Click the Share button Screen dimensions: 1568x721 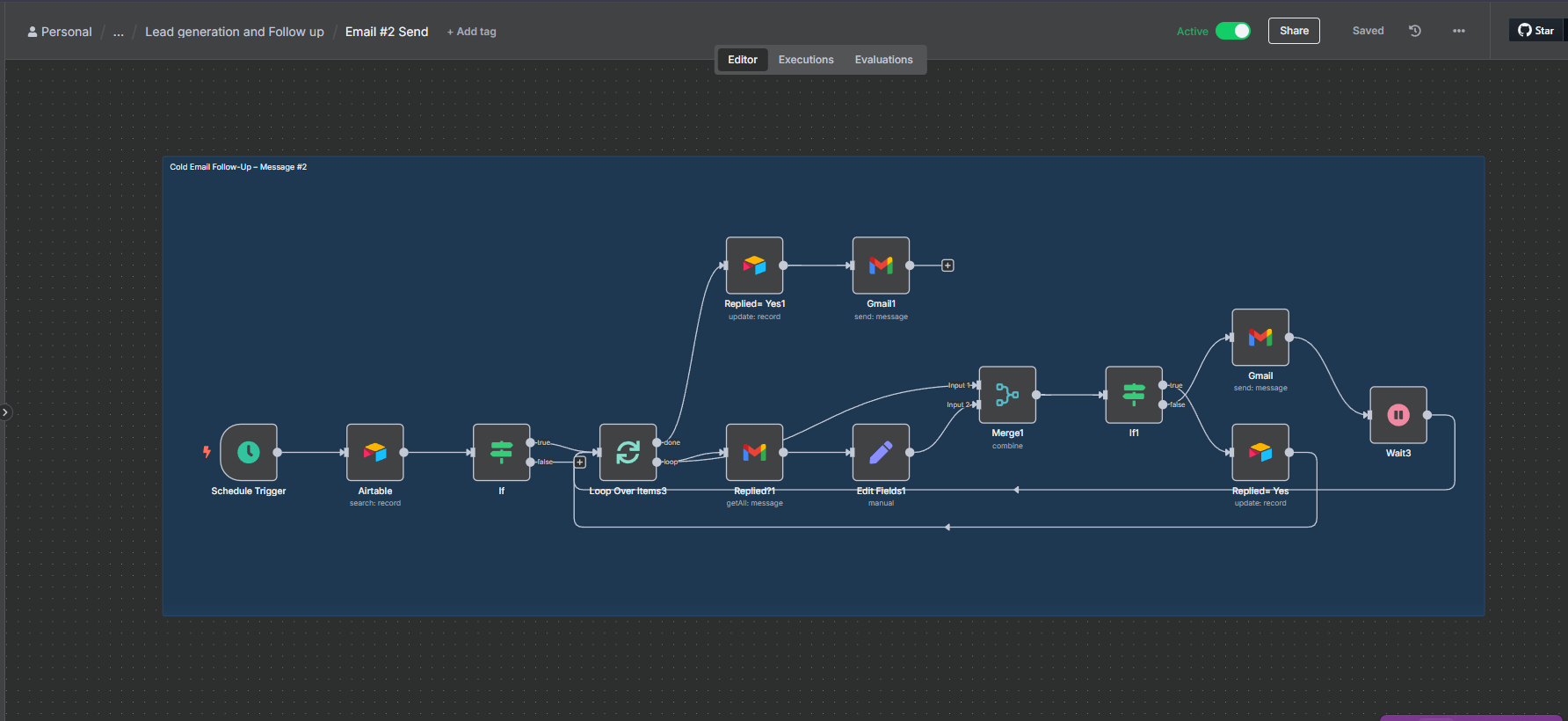[x=1294, y=31]
